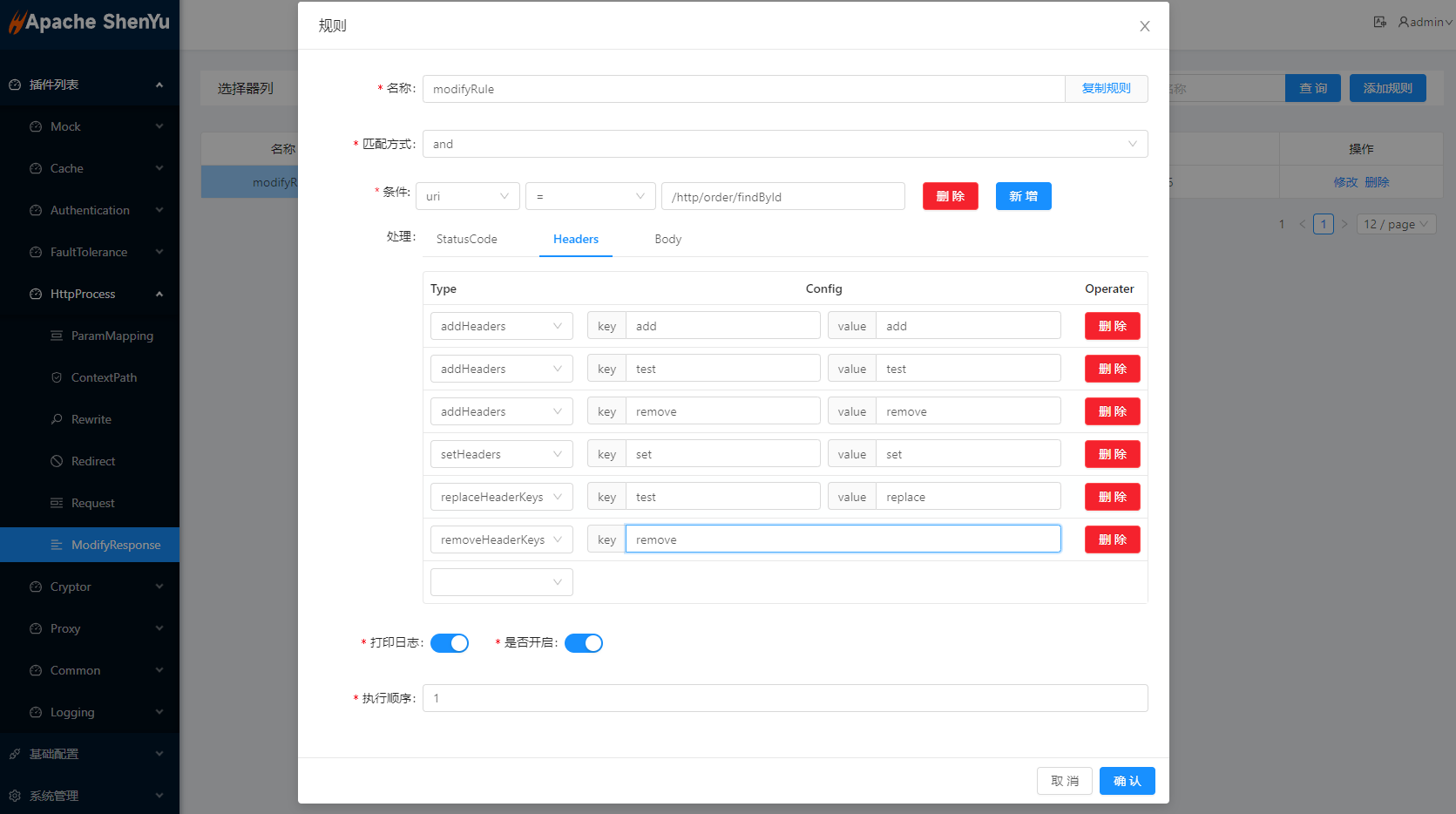This screenshot has width=1456, height=814.
Task: Click the ParamMapping icon in sidebar
Action: [x=57, y=336]
